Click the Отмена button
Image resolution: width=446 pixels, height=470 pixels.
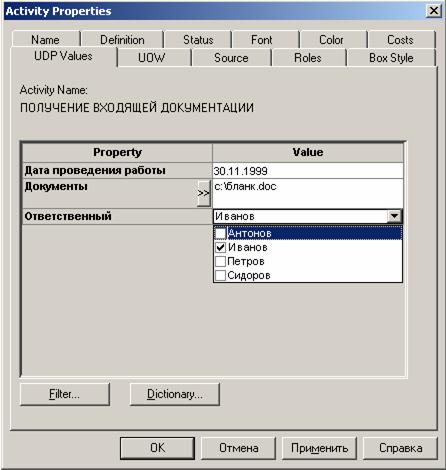click(238, 448)
